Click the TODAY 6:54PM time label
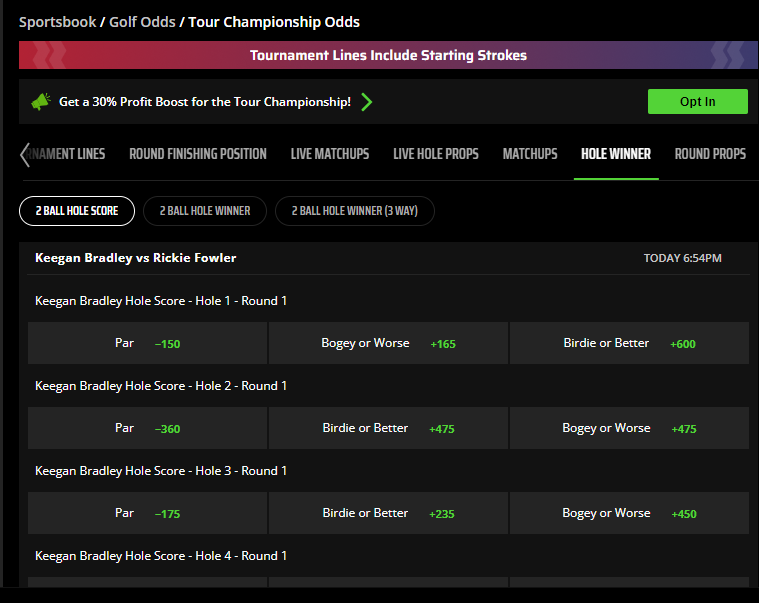Image resolution: width=759 pixels, height=603 pixels. tap(683, 258)
